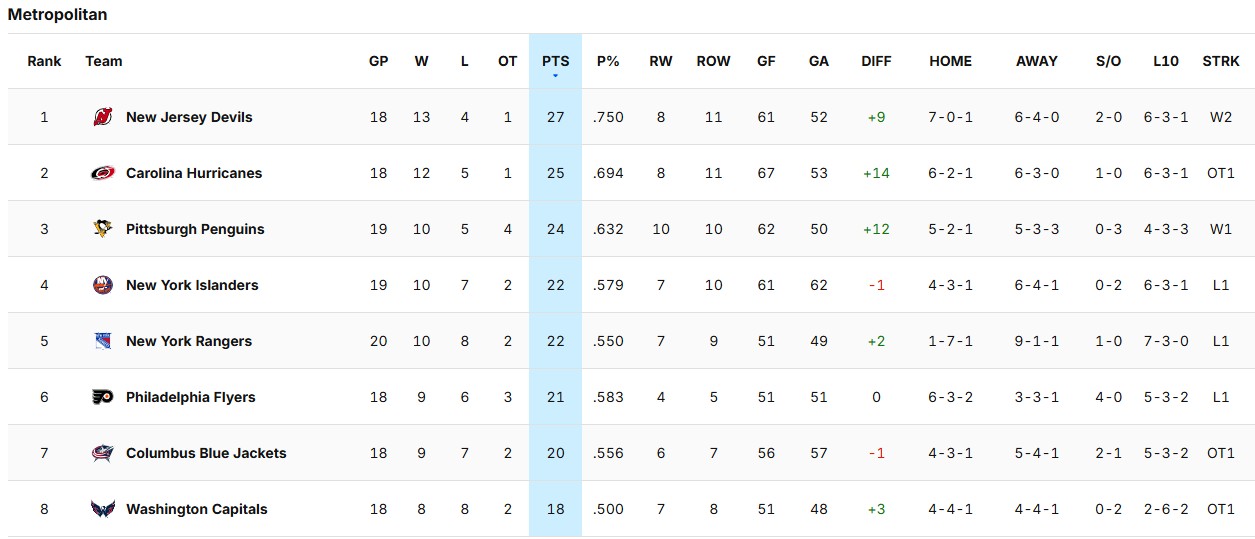This screenshot has height=539, width=1255.
Task: Sort by the STRK column header
Action: click(x=1221, y=61)
